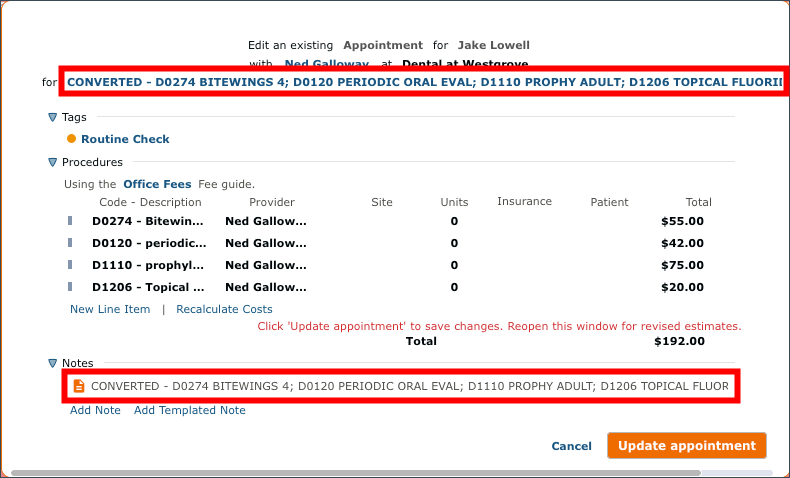This screenshot has width=790, height=478.
Task: Select the D1110 - prophyl... procedure
Action: 148,265
